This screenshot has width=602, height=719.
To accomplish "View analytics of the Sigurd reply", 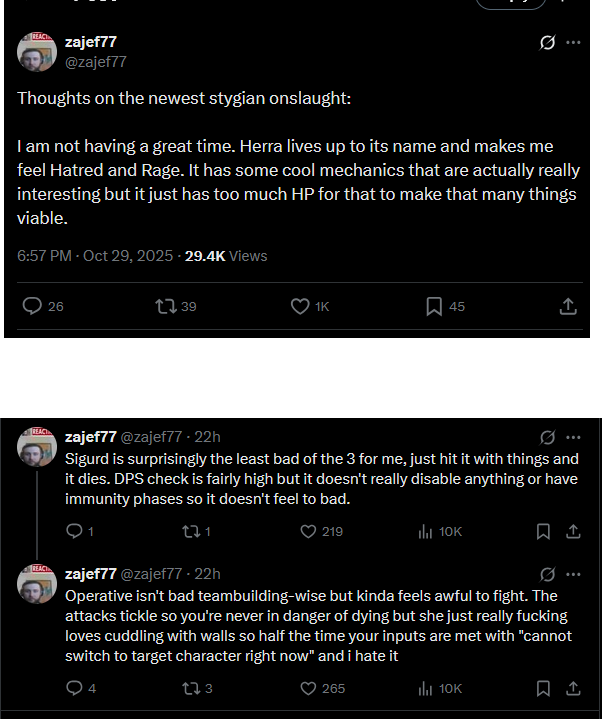I will coord(426,532).
